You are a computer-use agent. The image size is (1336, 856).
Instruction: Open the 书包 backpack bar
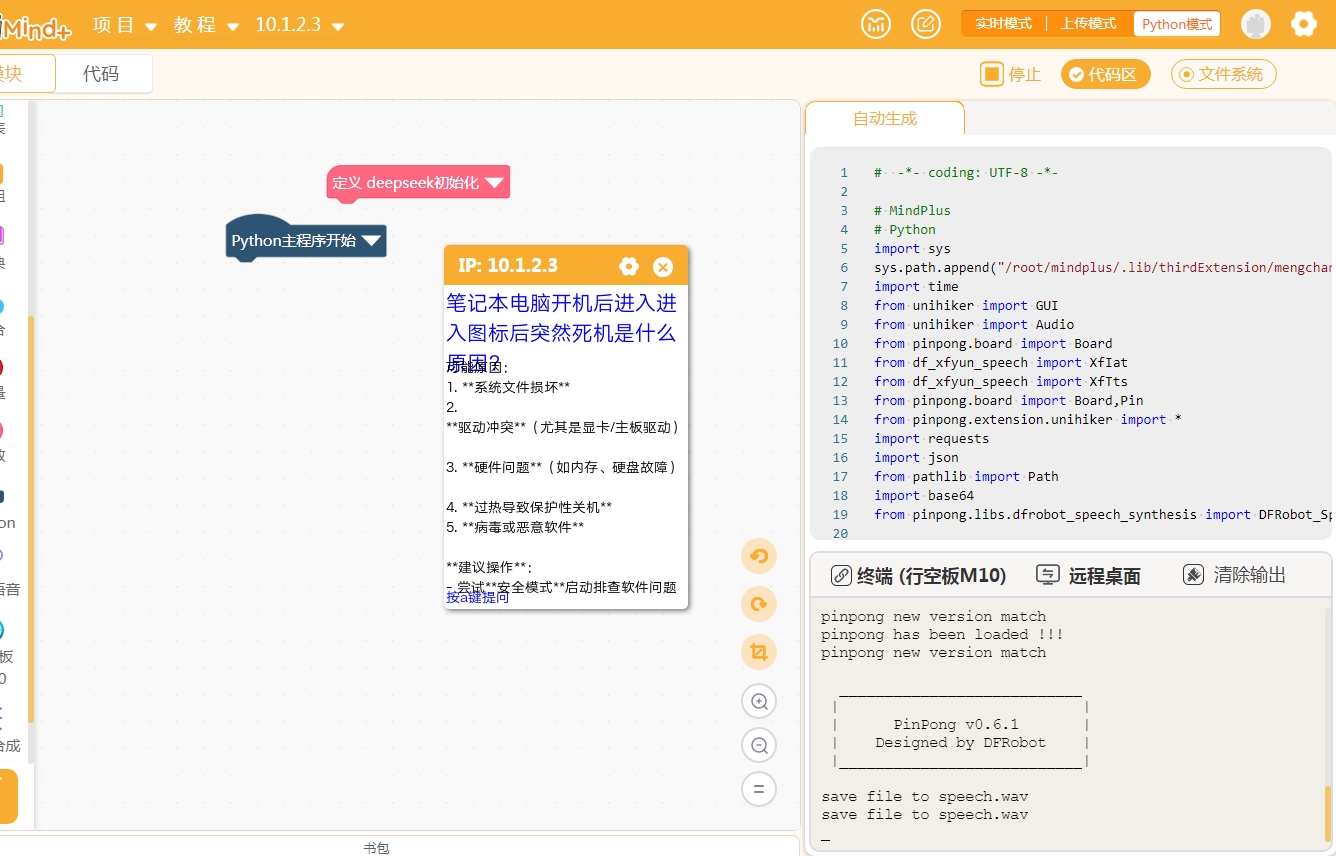pos(376,848)
